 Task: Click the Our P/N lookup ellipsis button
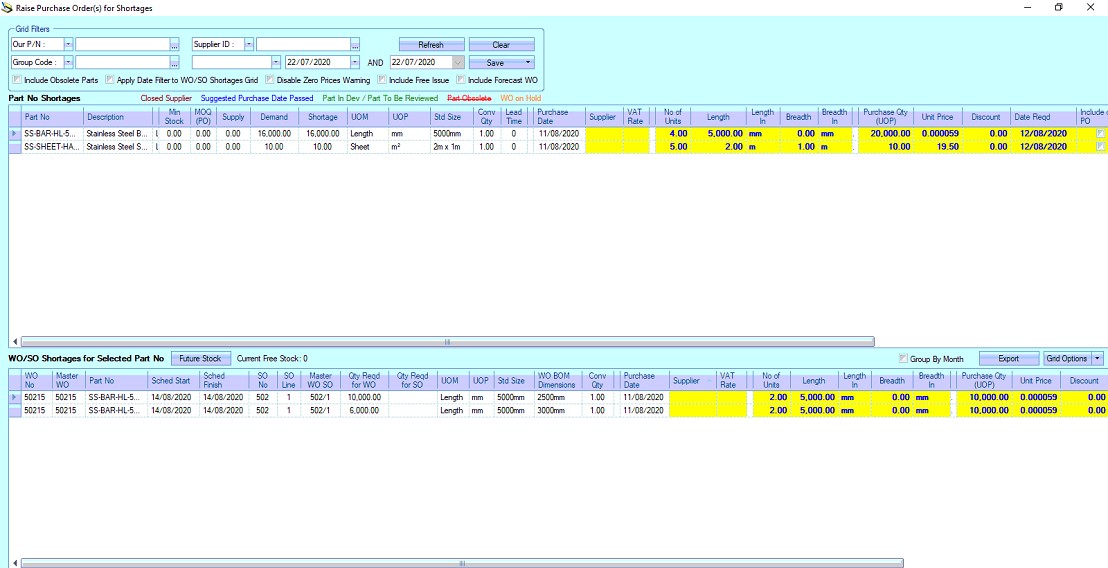tap(174, 45)
